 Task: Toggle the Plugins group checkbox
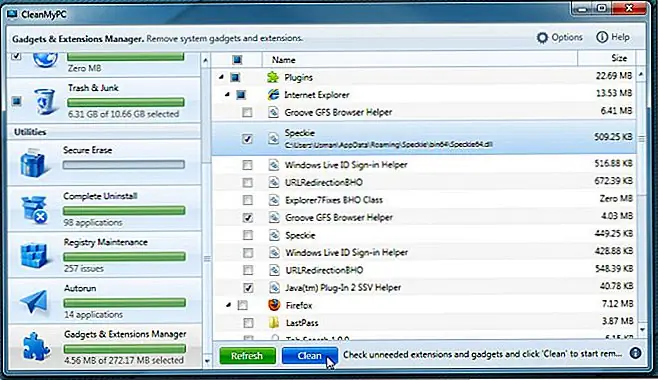tap(235, 77)
